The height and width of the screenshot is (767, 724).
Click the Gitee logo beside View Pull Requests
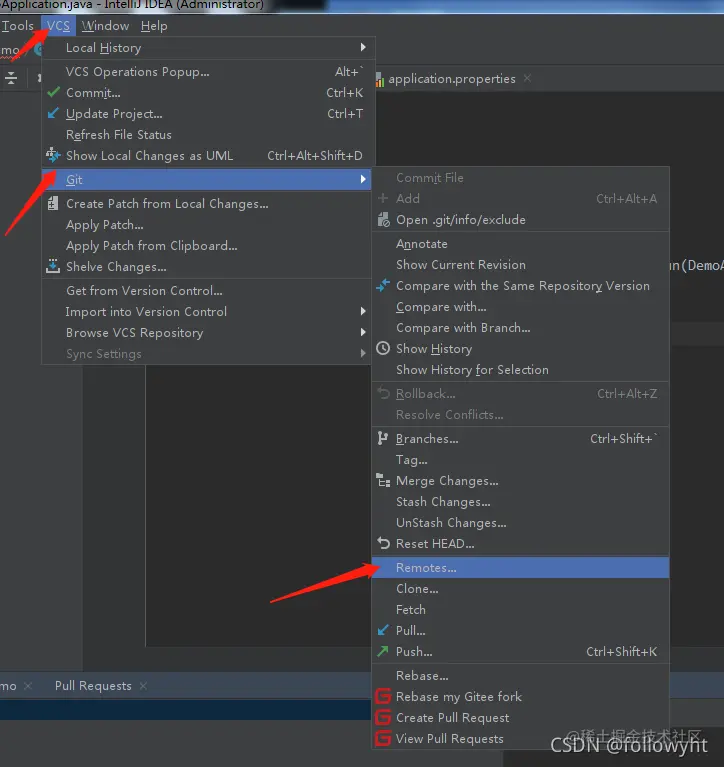[x=383, y=738]
